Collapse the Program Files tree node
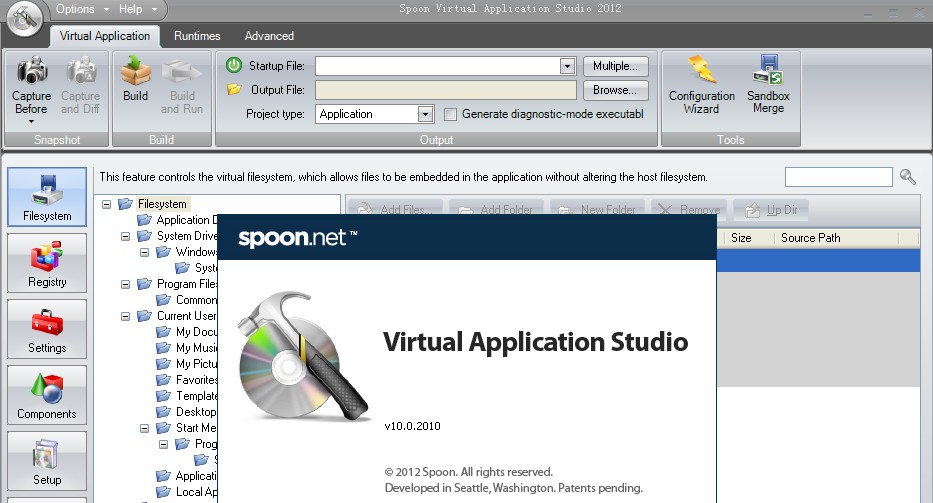The image size is (933, 503). click(126, 285)
